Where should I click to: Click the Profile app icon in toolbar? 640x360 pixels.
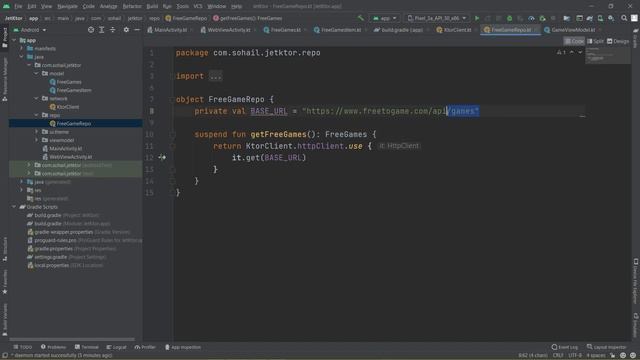(531, 18)
